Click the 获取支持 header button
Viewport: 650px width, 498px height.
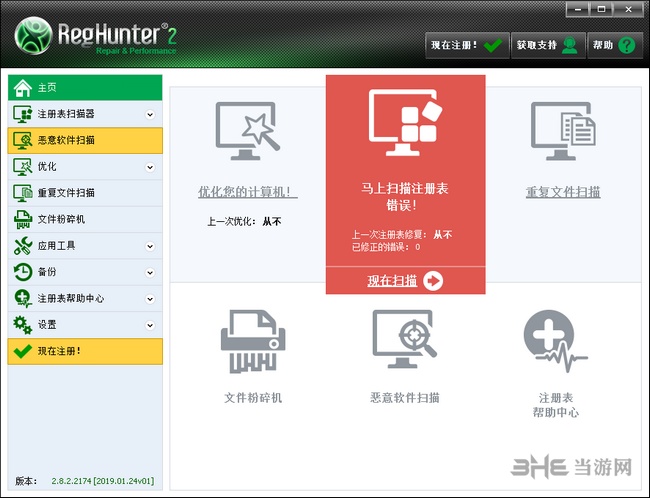[548, 45]
